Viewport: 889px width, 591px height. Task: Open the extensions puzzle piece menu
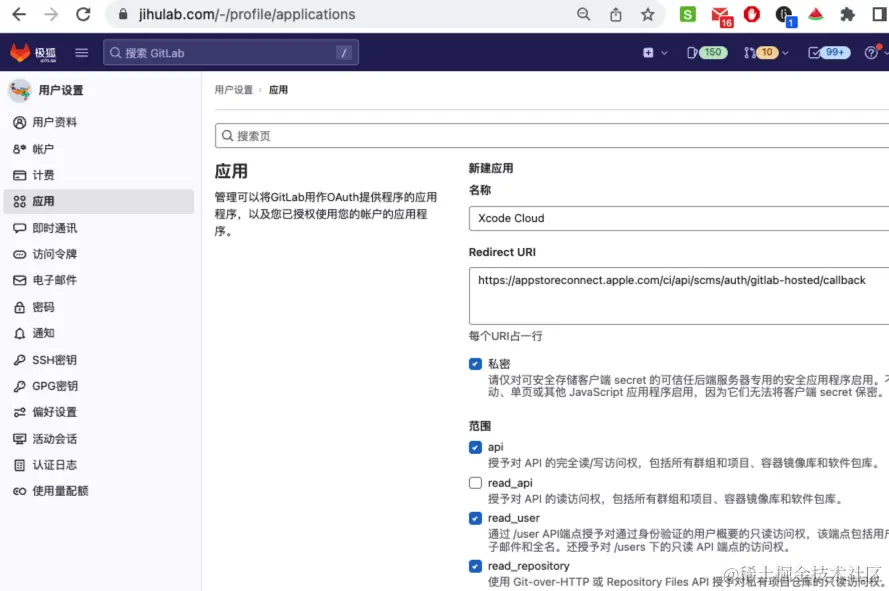(848, 14)
